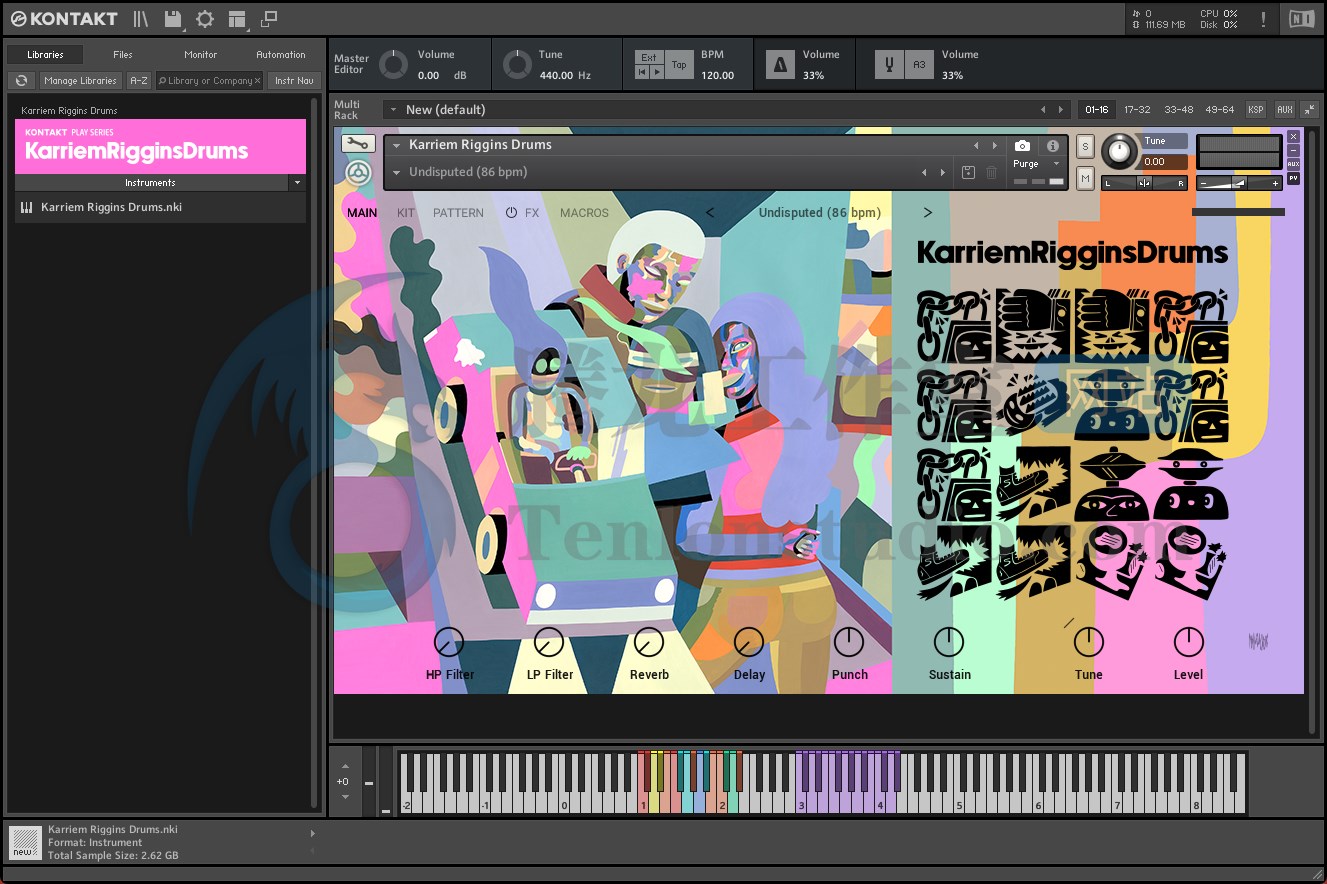Image resolution: width=1327 pixels, height=884 pixels.
Task: Click next preset arrow beside Undisputed
Action: click(x=927, y=213)
